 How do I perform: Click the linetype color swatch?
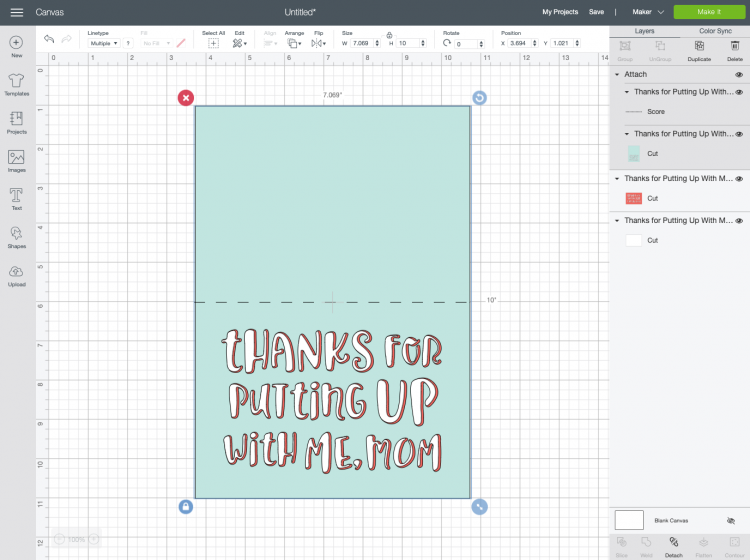tap(180, 44)
